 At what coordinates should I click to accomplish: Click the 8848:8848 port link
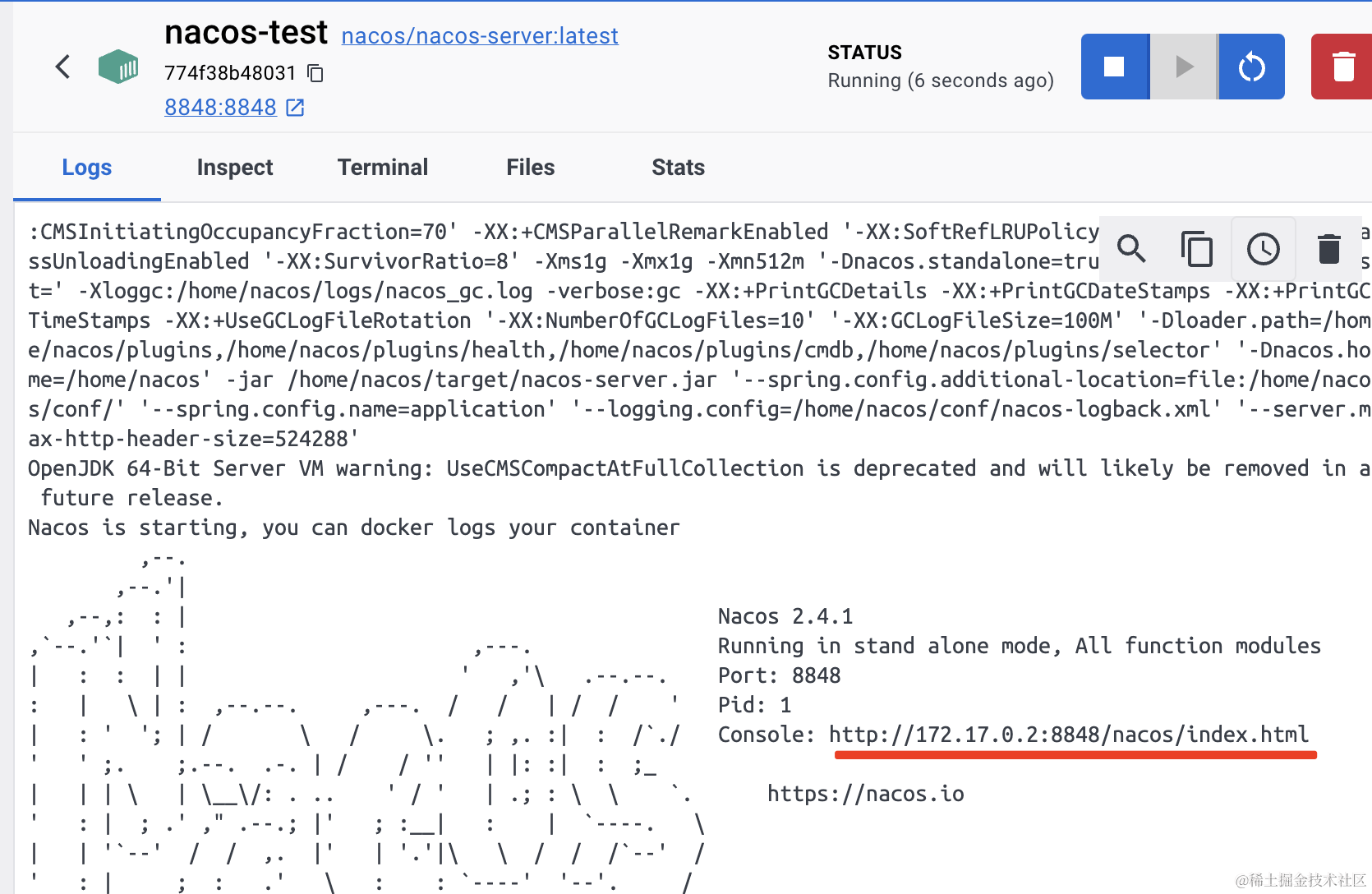[220, 108]
